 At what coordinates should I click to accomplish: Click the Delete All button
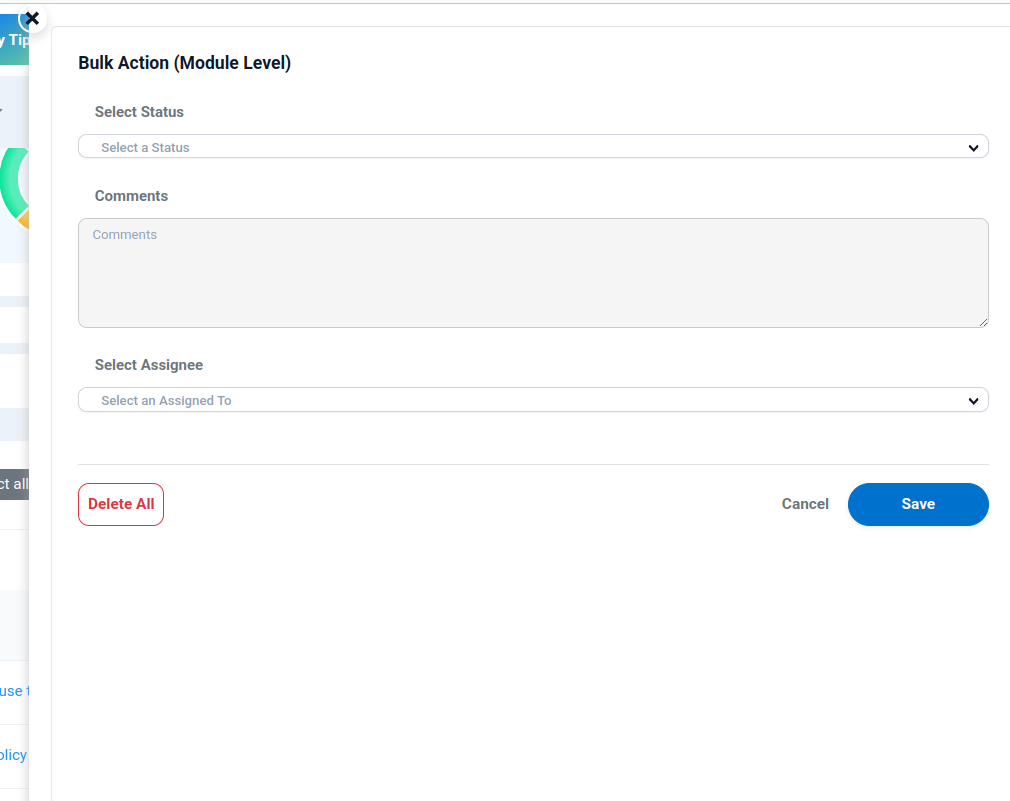point(120,504)
